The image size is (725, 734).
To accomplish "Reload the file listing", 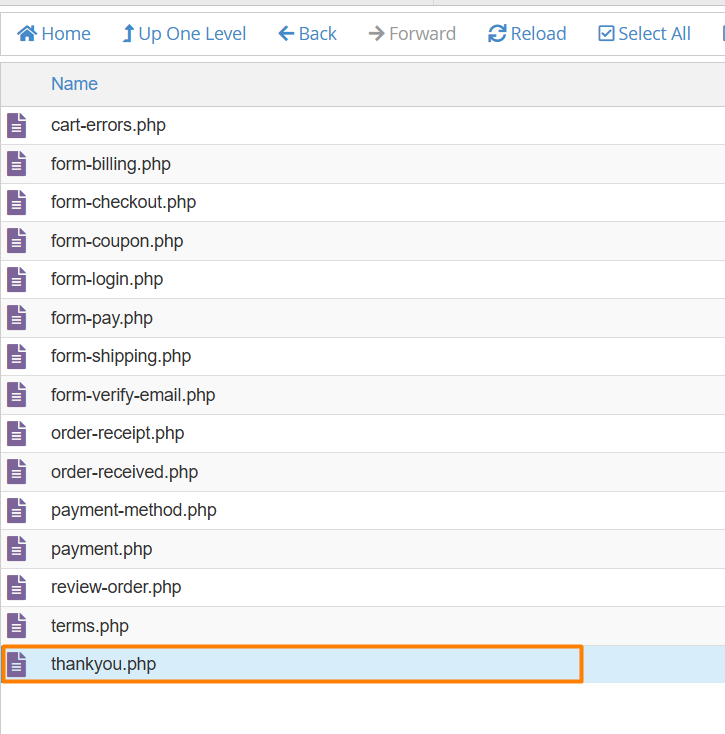I will point(527,34).
